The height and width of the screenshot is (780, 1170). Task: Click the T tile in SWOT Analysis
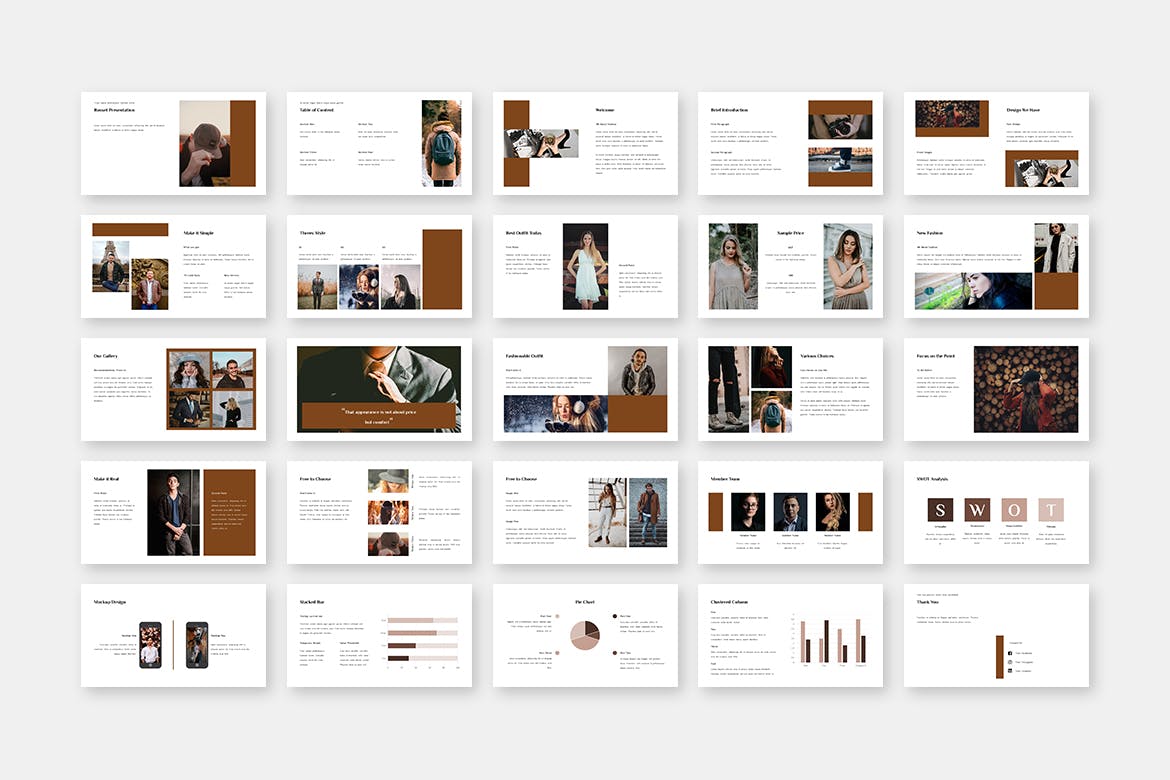[1050, 510]
